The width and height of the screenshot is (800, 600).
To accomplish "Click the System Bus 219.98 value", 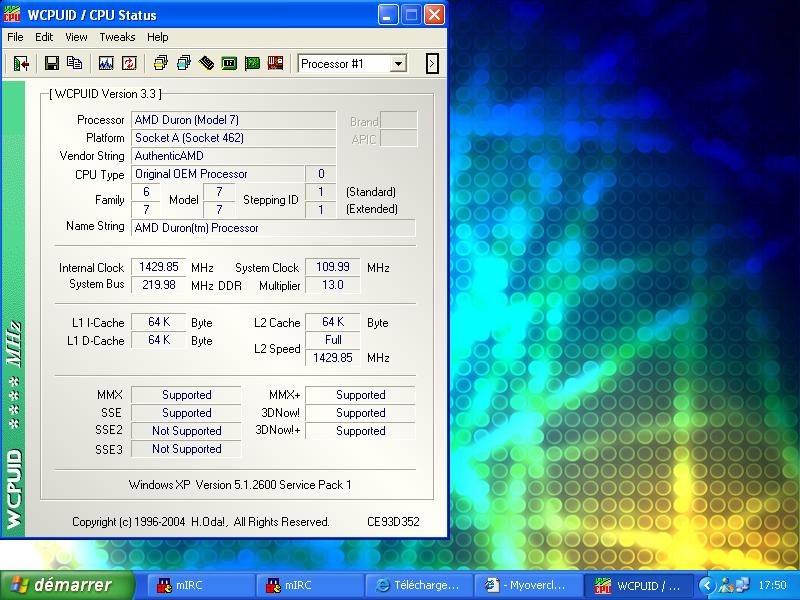I will tap(159, 285).
